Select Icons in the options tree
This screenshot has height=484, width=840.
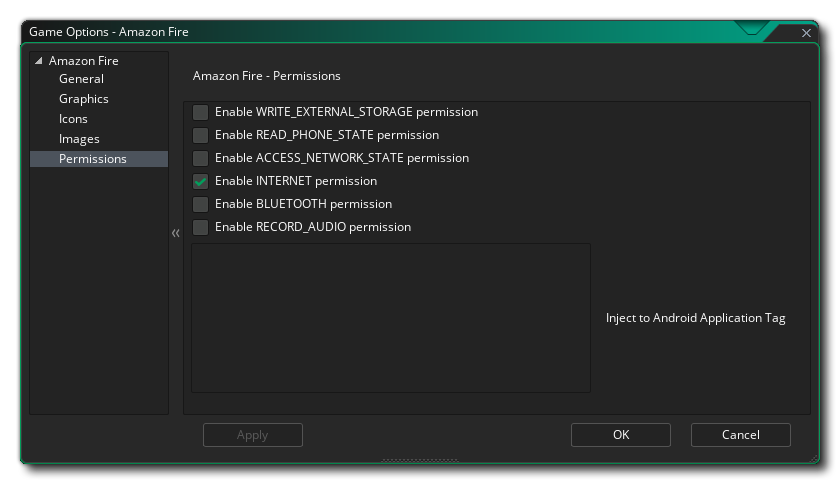(x=73, y=119)
